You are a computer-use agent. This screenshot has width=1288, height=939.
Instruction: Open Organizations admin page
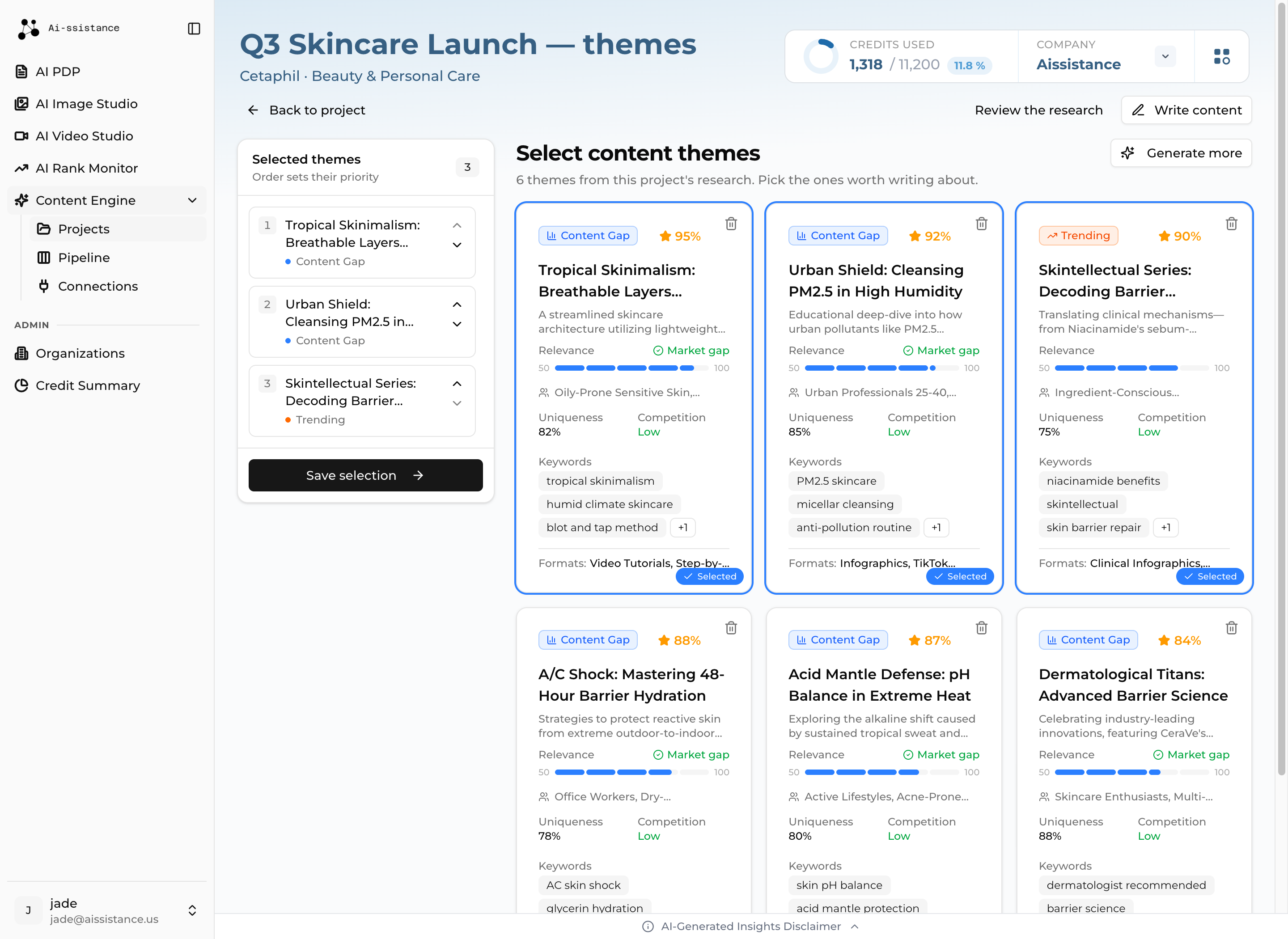tap(107, 354)
